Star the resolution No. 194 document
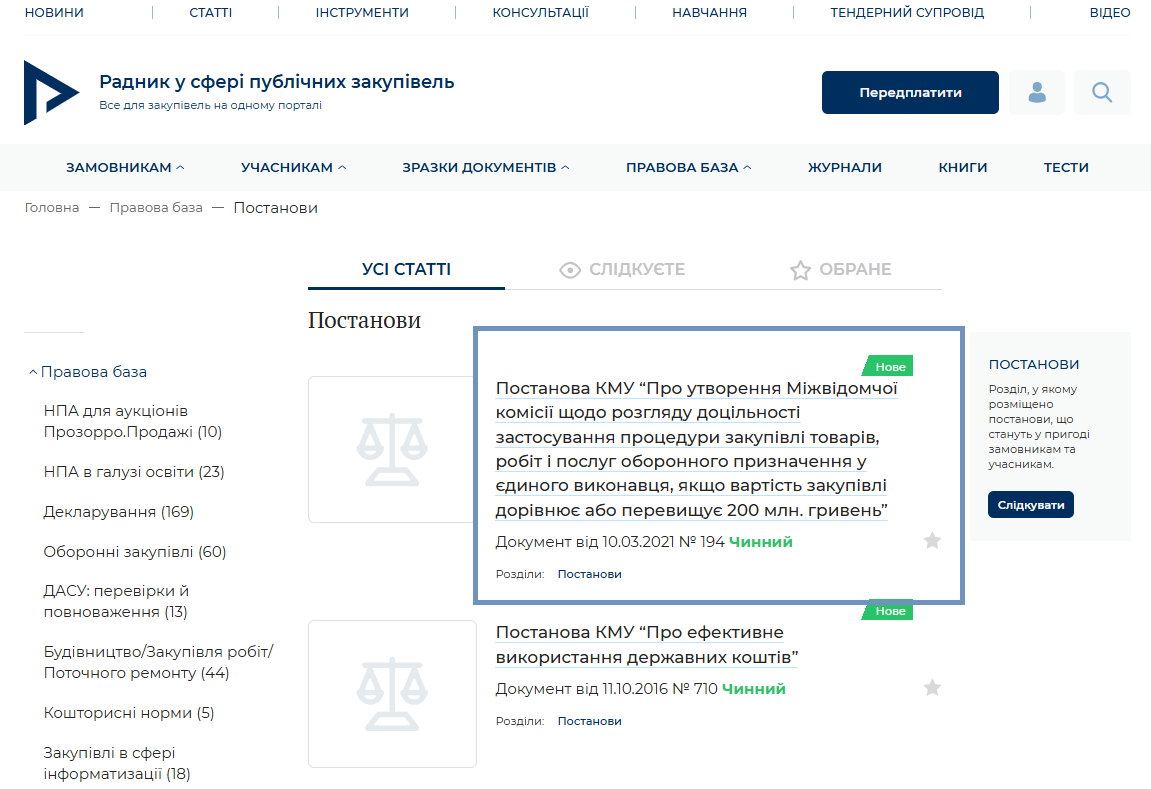Image resolution: width=1151 pixels, height=789 pixels. point(932,541)
